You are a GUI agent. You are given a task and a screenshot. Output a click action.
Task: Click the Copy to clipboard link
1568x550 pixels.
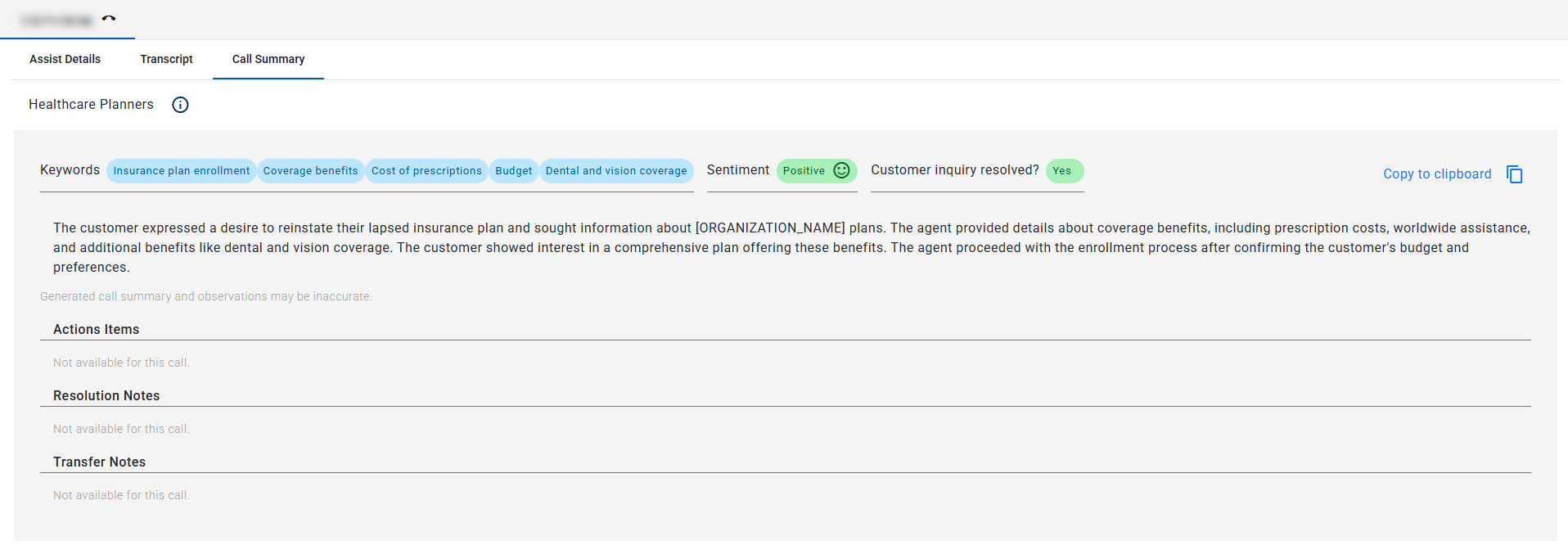point(1437,174)
